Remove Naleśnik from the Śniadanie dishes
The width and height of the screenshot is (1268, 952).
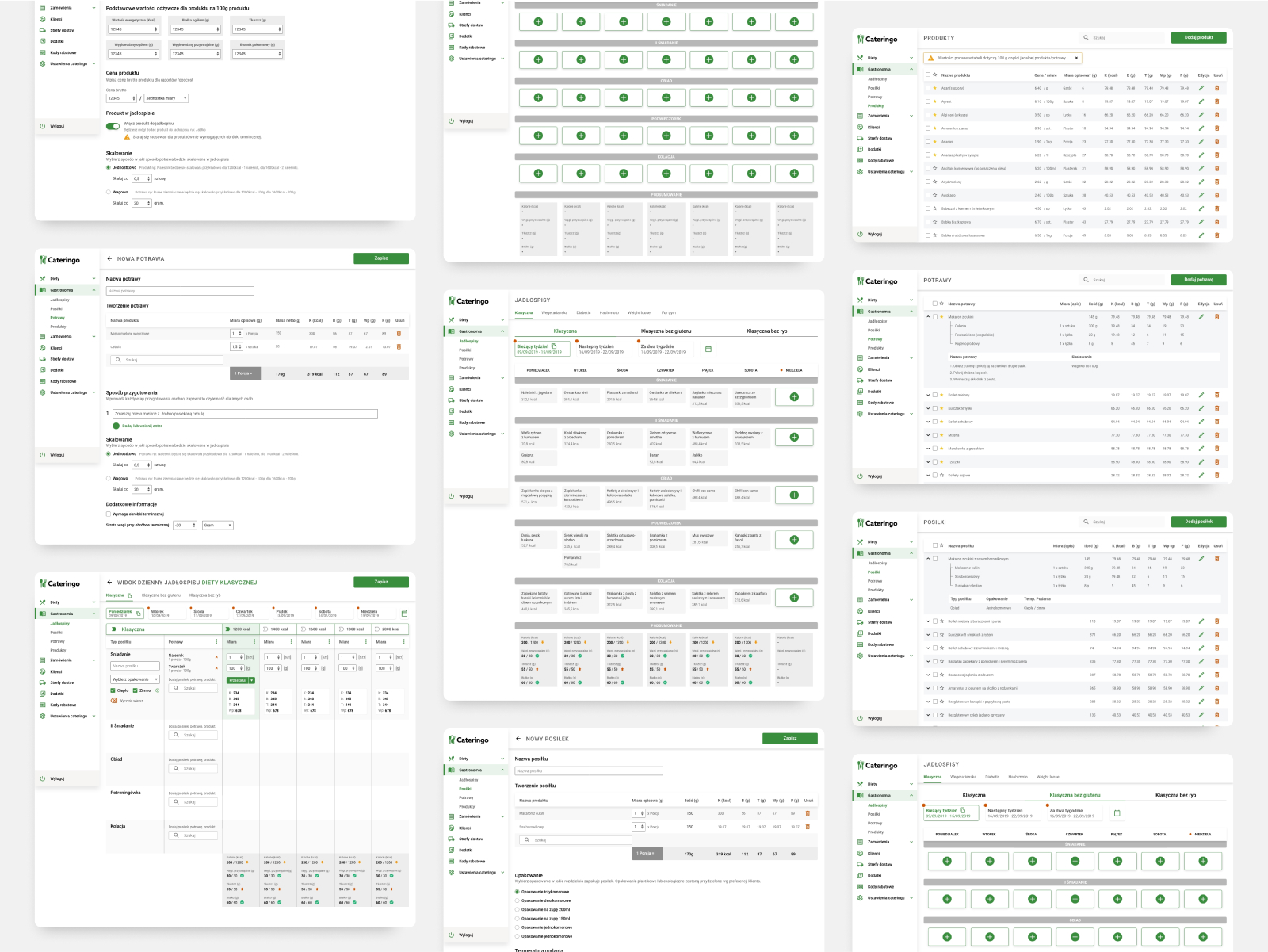pos(216,657)
